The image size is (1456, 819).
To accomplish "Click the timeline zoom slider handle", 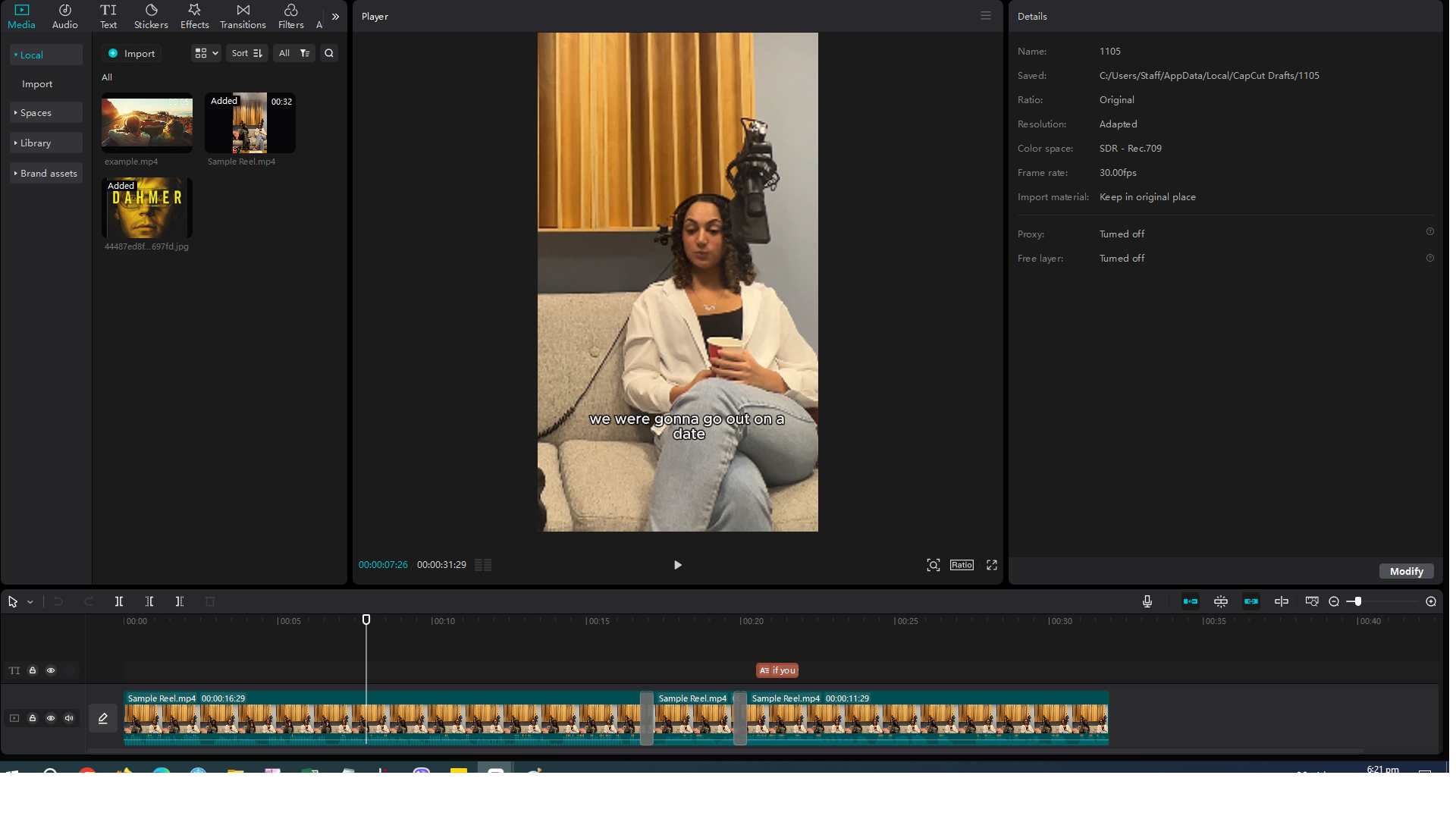I will 1358,601.
